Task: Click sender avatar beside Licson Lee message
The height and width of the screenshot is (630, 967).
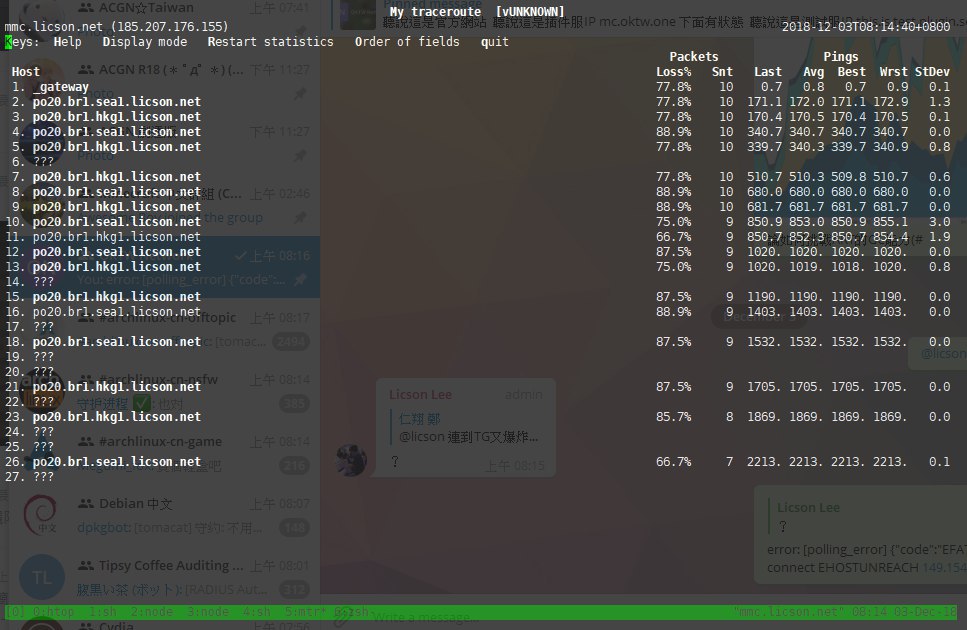Action: point(351,460)
